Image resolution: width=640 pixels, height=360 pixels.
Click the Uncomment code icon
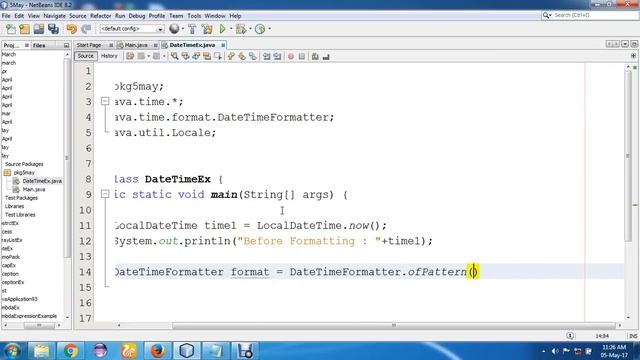[x=326, y=56]
